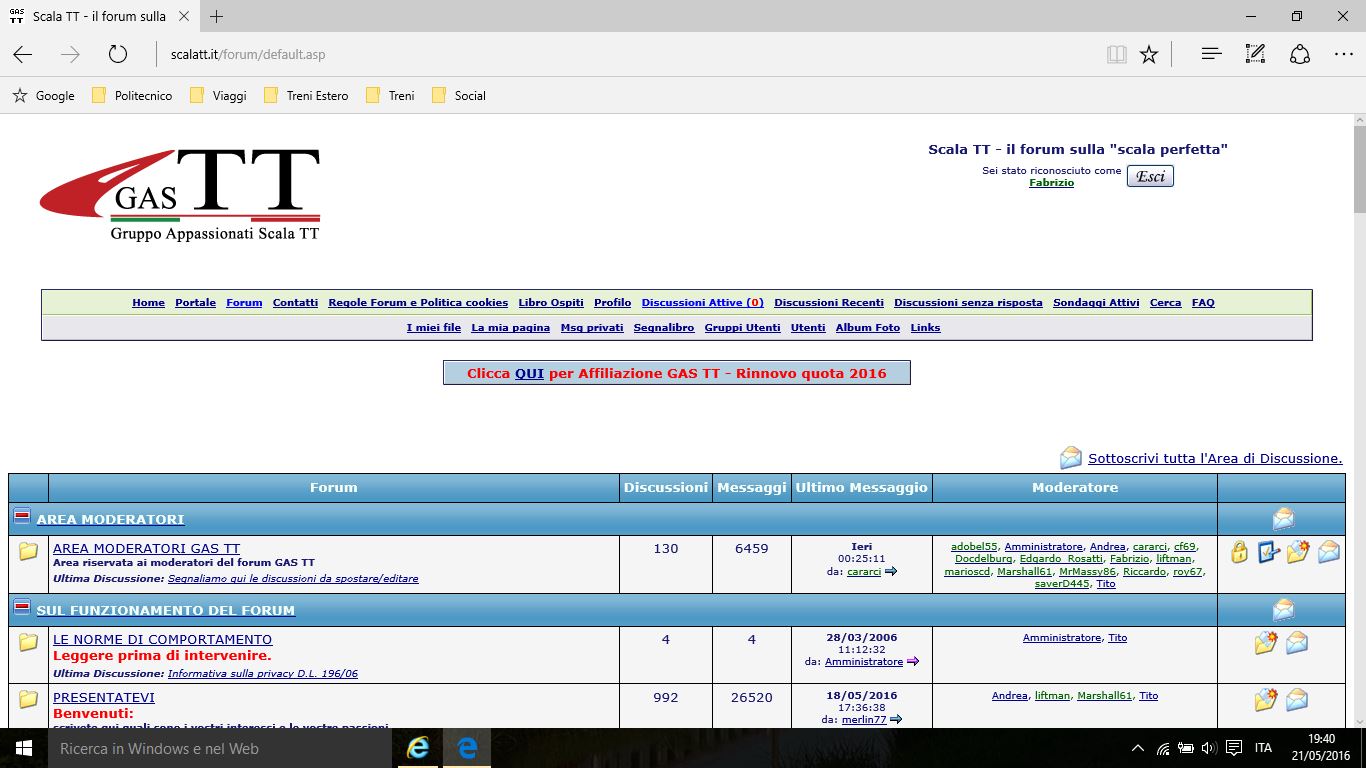Reload the page with the refresh icon

click(x=118, y=55)
